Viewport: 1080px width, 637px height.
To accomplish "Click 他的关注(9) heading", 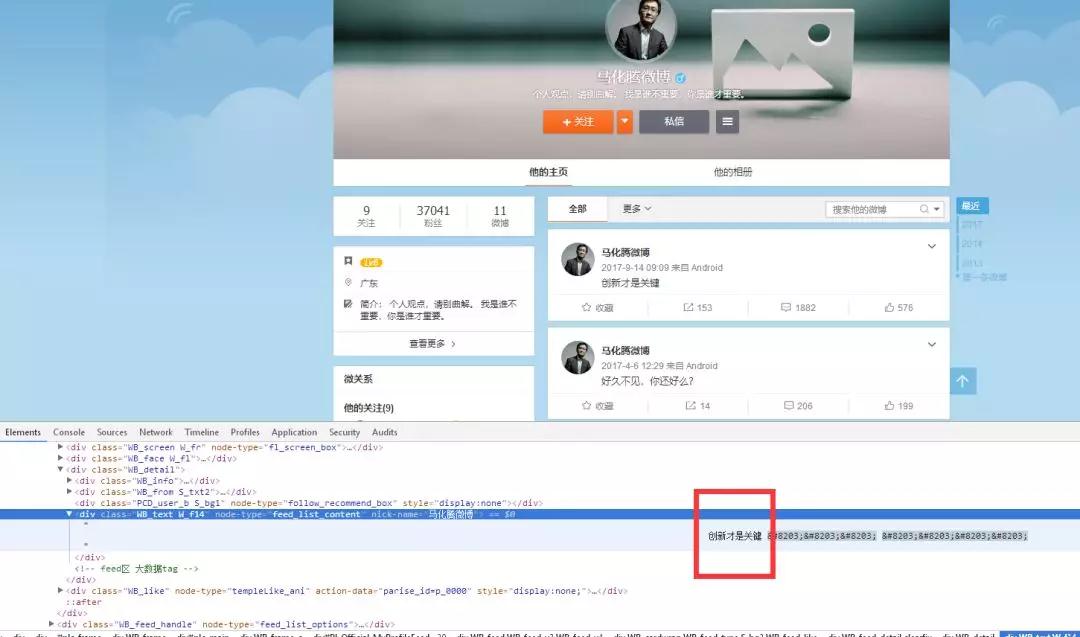I will (368, 408).
